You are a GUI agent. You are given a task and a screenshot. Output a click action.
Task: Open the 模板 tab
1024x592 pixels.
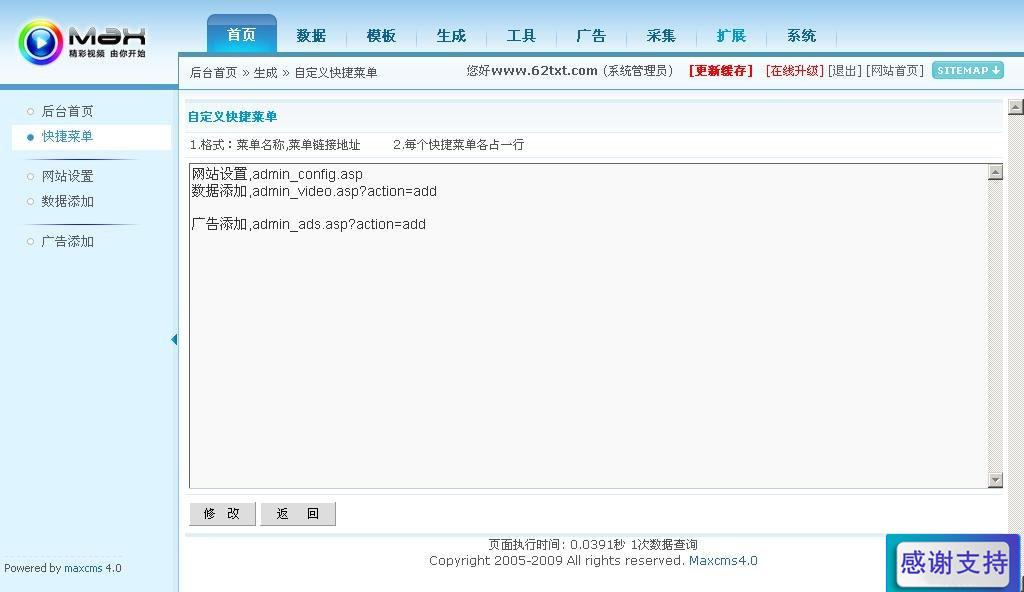(381, 35)
